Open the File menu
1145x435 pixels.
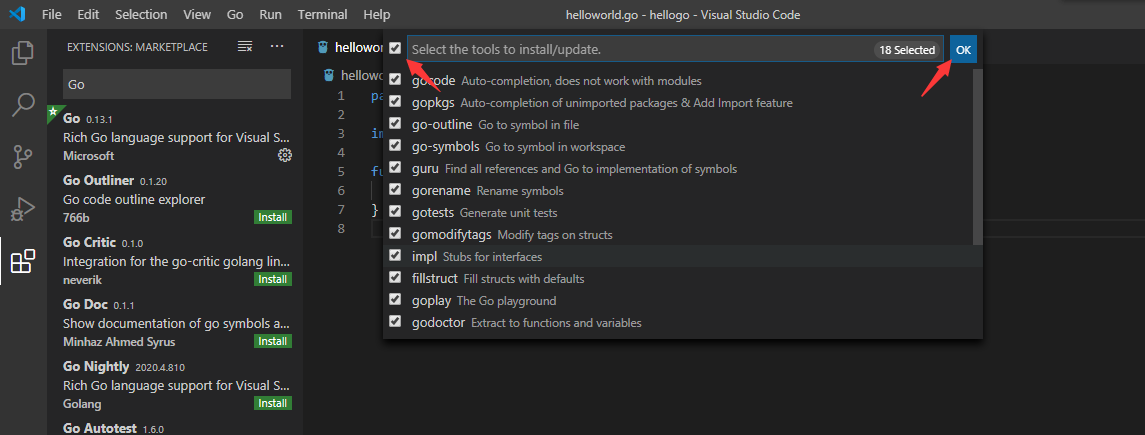click(x=52, y=15)
